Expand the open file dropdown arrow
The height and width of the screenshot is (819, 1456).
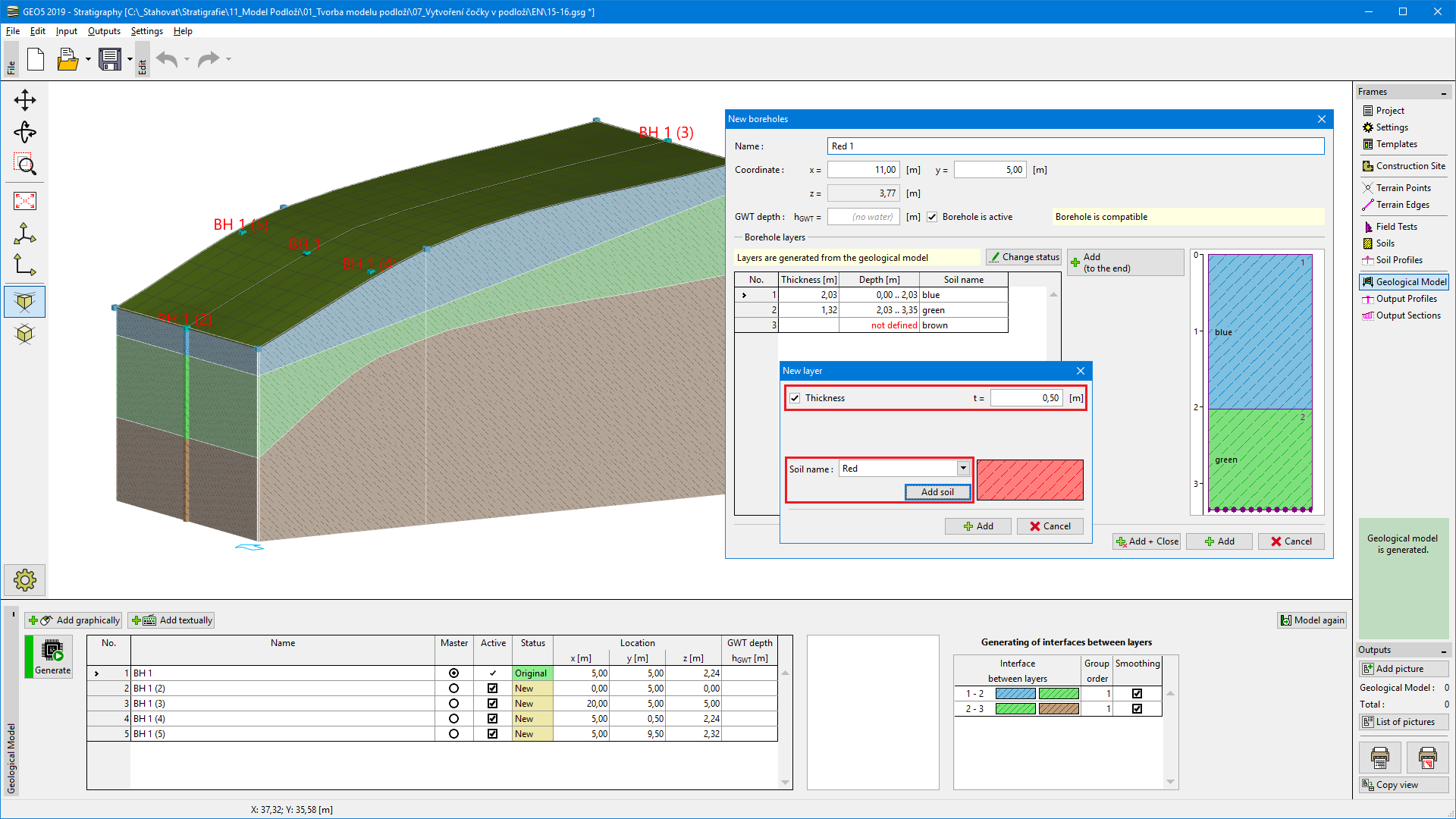88,59
